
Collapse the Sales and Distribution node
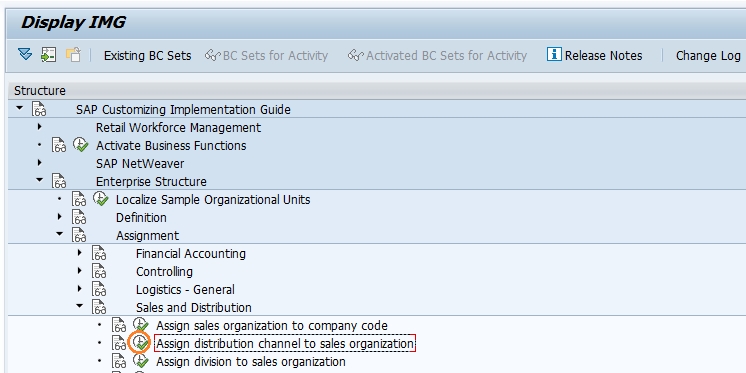tap(79, 306)
